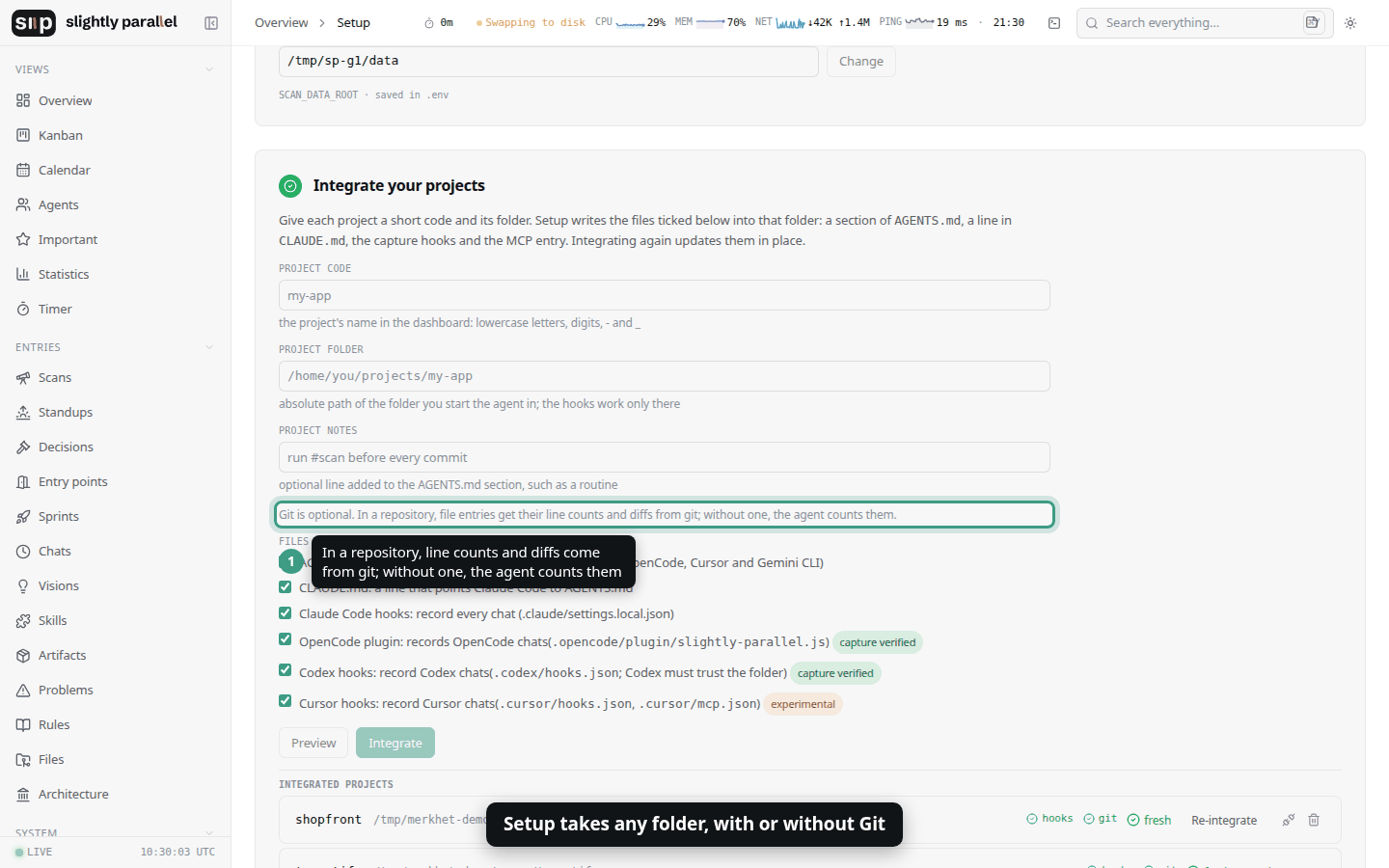This screenshot has width=1389, height=868.
Task: Open the Problems warning-triangle icon
Action: (23, 690)
